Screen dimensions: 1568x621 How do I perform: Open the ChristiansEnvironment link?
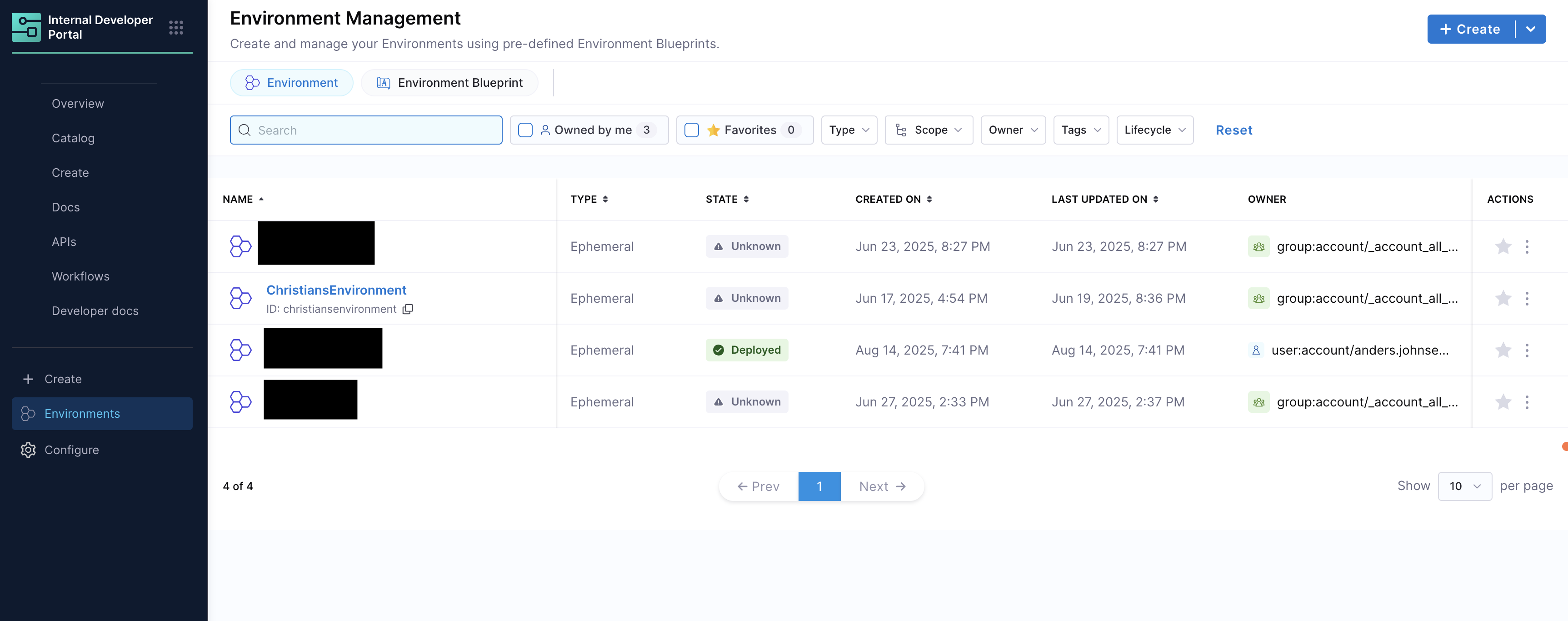click(x=336, y=290)
